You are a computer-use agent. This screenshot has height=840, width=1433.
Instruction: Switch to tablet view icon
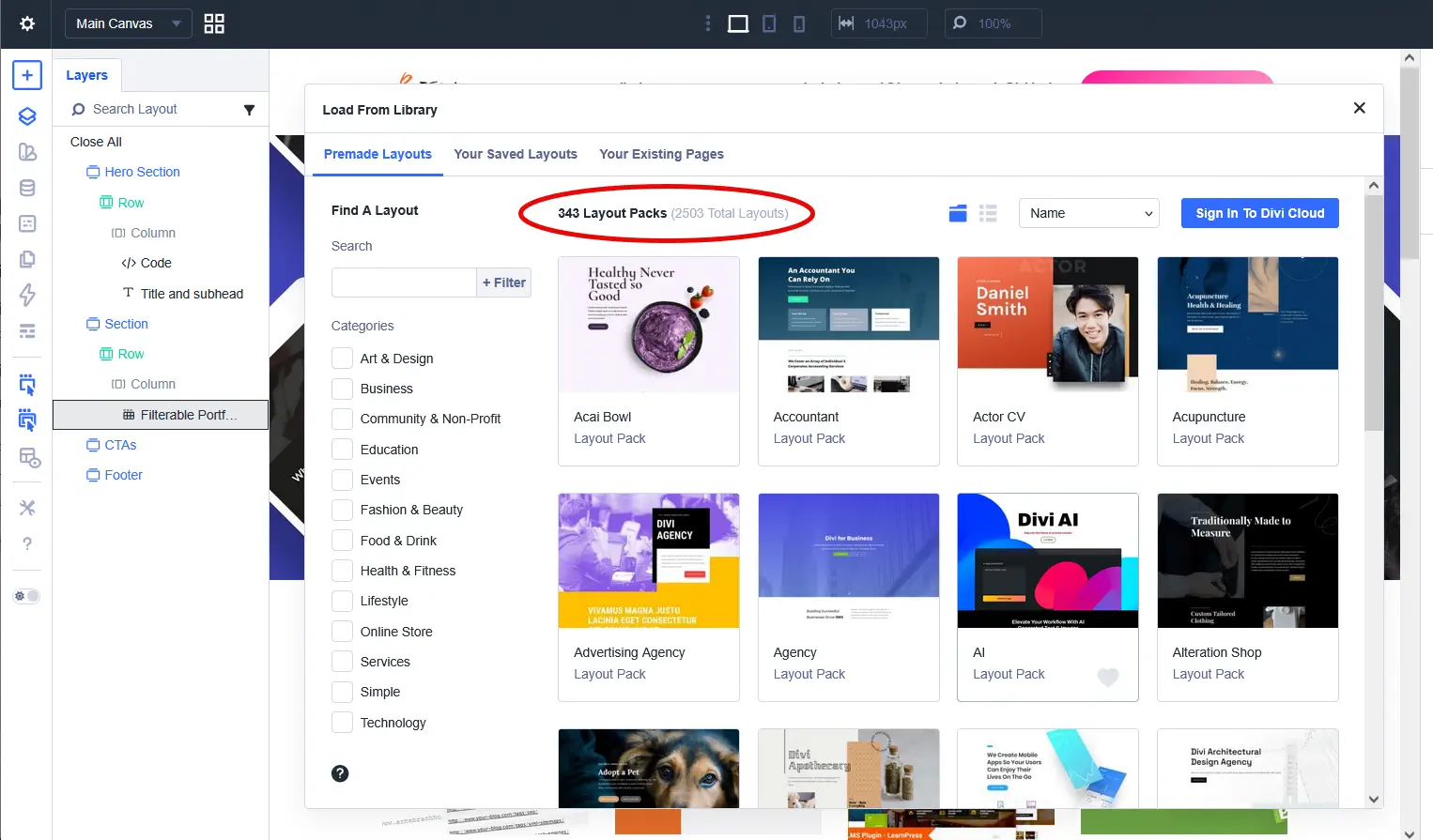click(x=769, y=23)
